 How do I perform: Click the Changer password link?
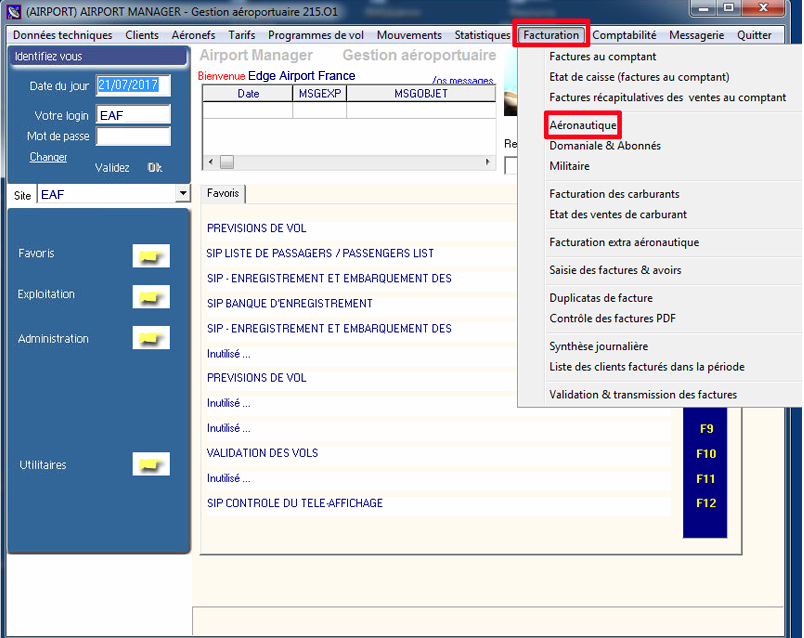pyautogui.click(x=48, y=157)
